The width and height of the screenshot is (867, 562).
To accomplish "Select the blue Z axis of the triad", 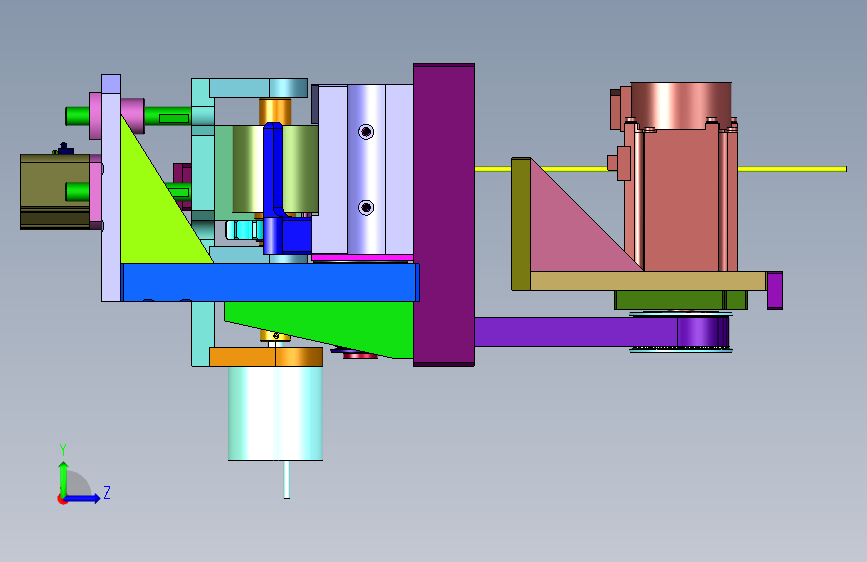I will tap(83, 498).
